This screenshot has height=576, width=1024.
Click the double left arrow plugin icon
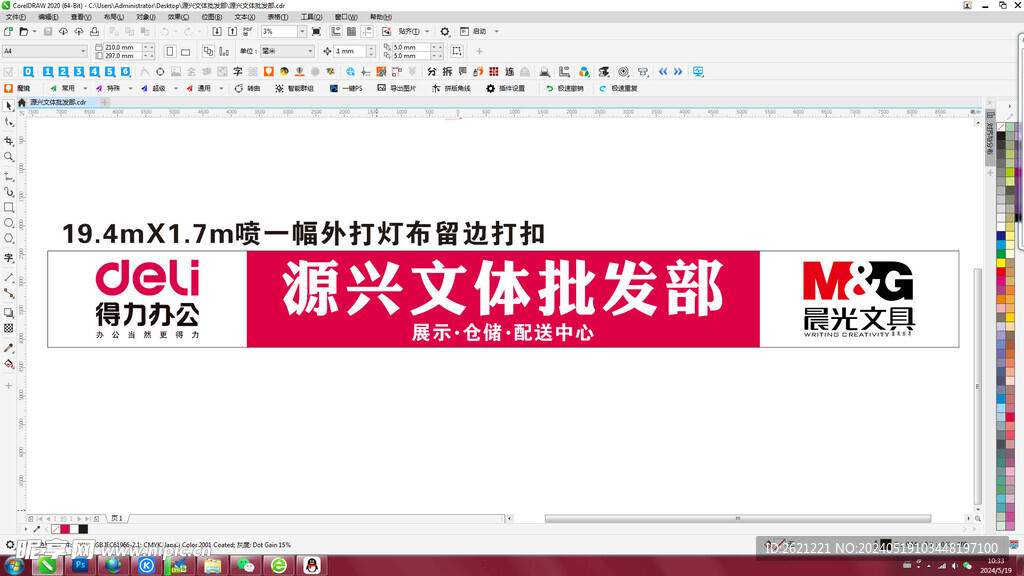pos(663,72)
